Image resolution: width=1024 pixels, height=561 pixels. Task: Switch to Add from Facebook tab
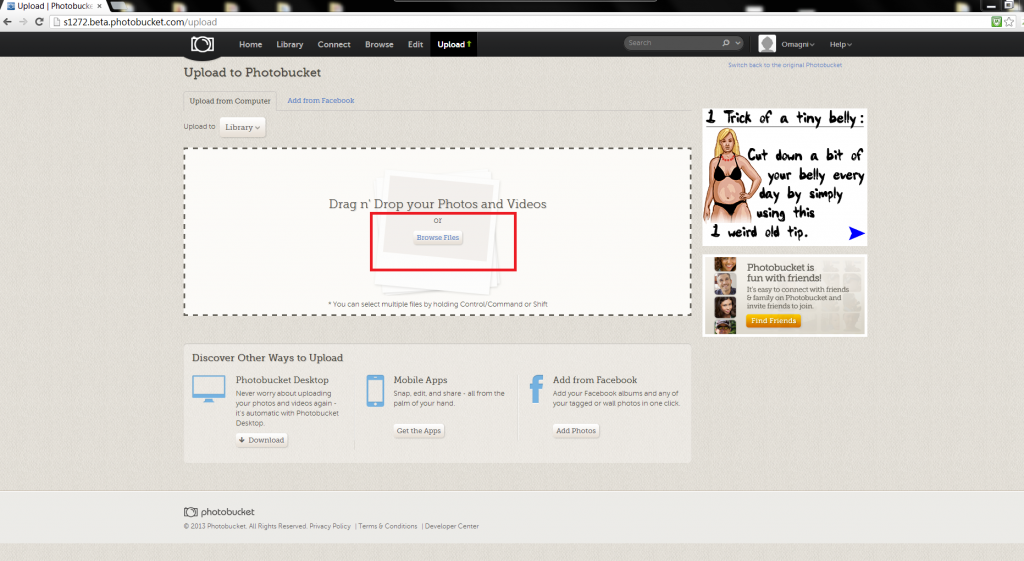(321, 101)
